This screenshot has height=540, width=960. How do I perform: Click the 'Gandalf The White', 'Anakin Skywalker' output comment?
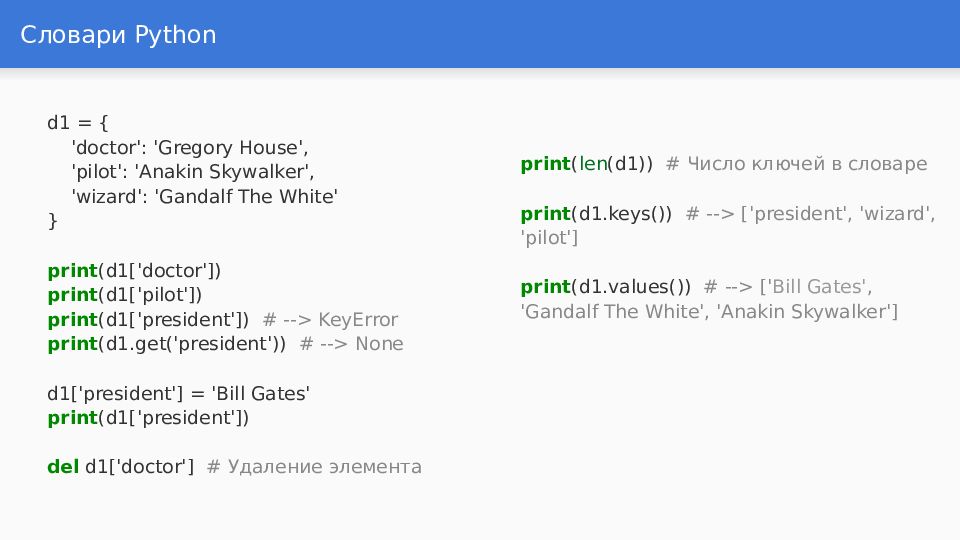pyautogui.click(x=709, y=312)
